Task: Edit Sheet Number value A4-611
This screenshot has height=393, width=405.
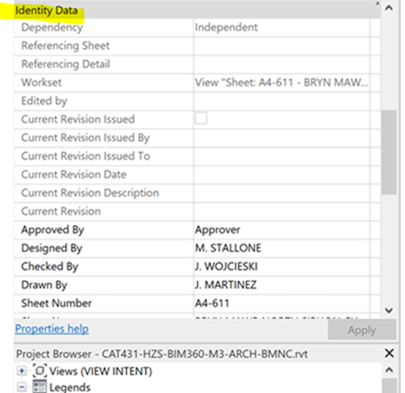Action: click(281, 303)
